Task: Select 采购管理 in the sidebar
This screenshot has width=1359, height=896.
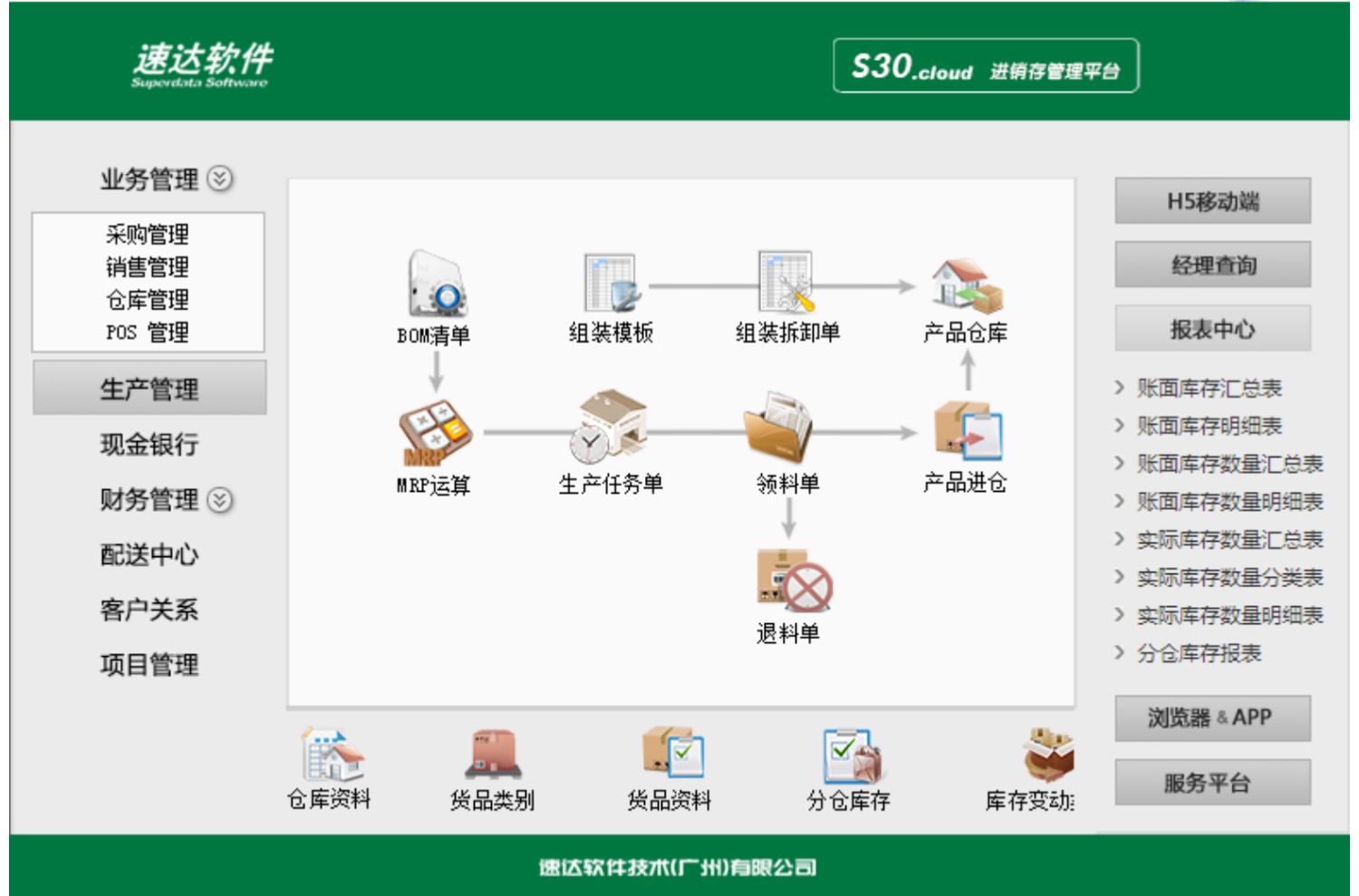Action: tap(148, 235)
